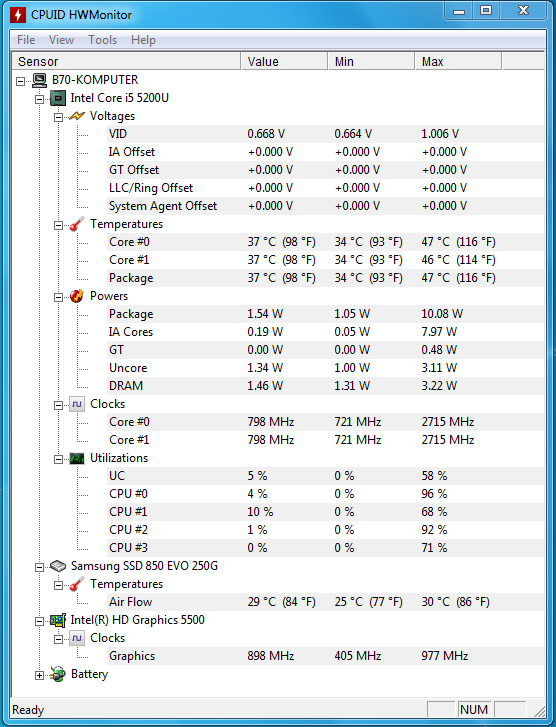Click the B70-KOMPUTER computer icon

(x=40, y=80)
